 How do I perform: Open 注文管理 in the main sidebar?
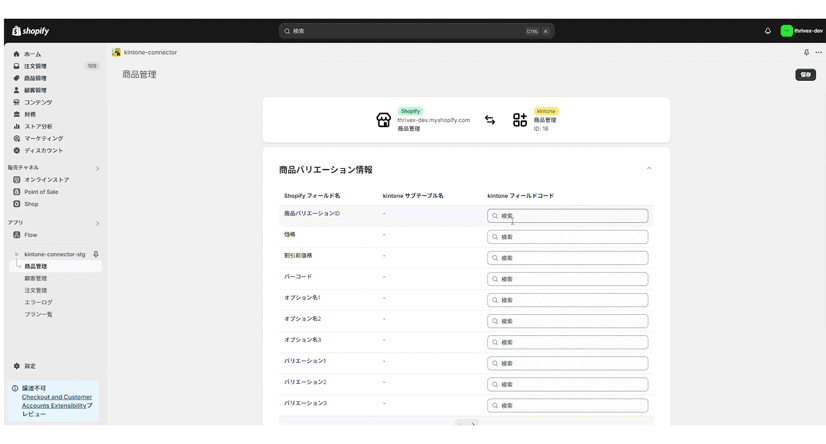point(35,66)
